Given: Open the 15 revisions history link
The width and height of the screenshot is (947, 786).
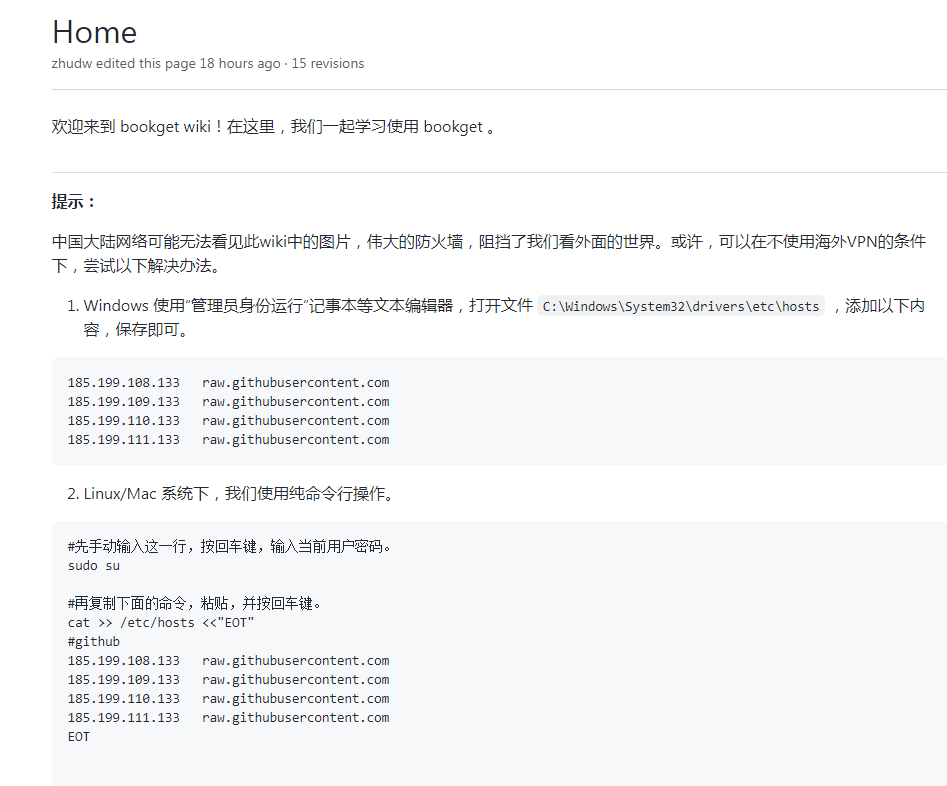Looking at the screenshot, I should pyautogui.click(x=327, y=63).
